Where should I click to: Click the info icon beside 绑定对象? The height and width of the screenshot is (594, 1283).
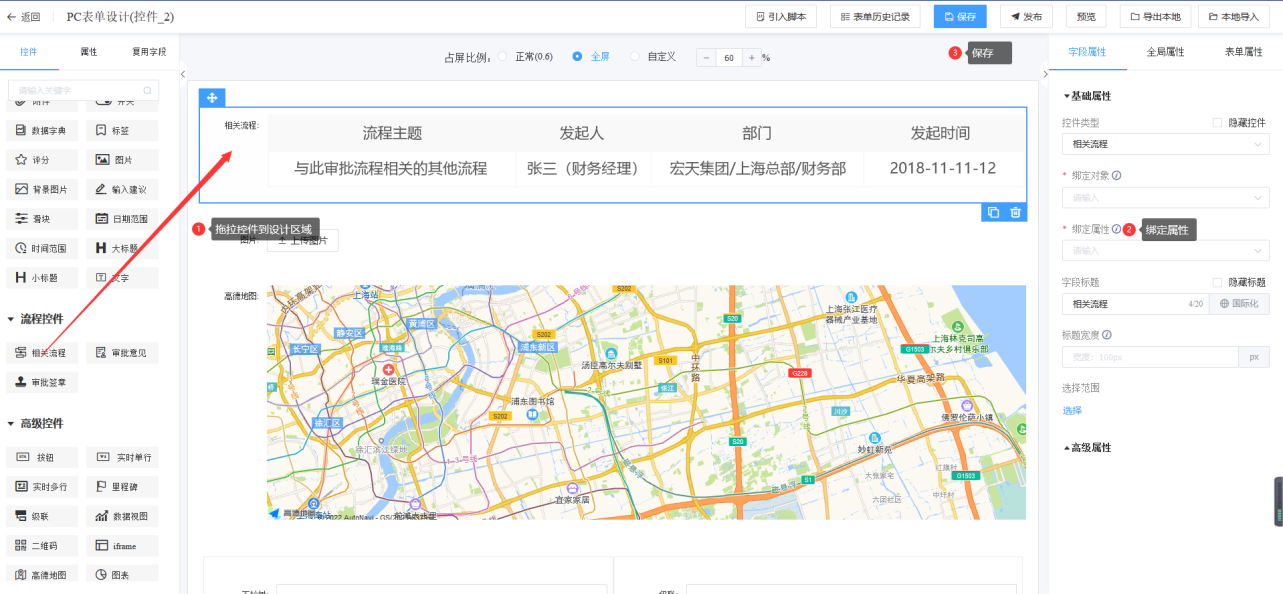pos(1116,176)
